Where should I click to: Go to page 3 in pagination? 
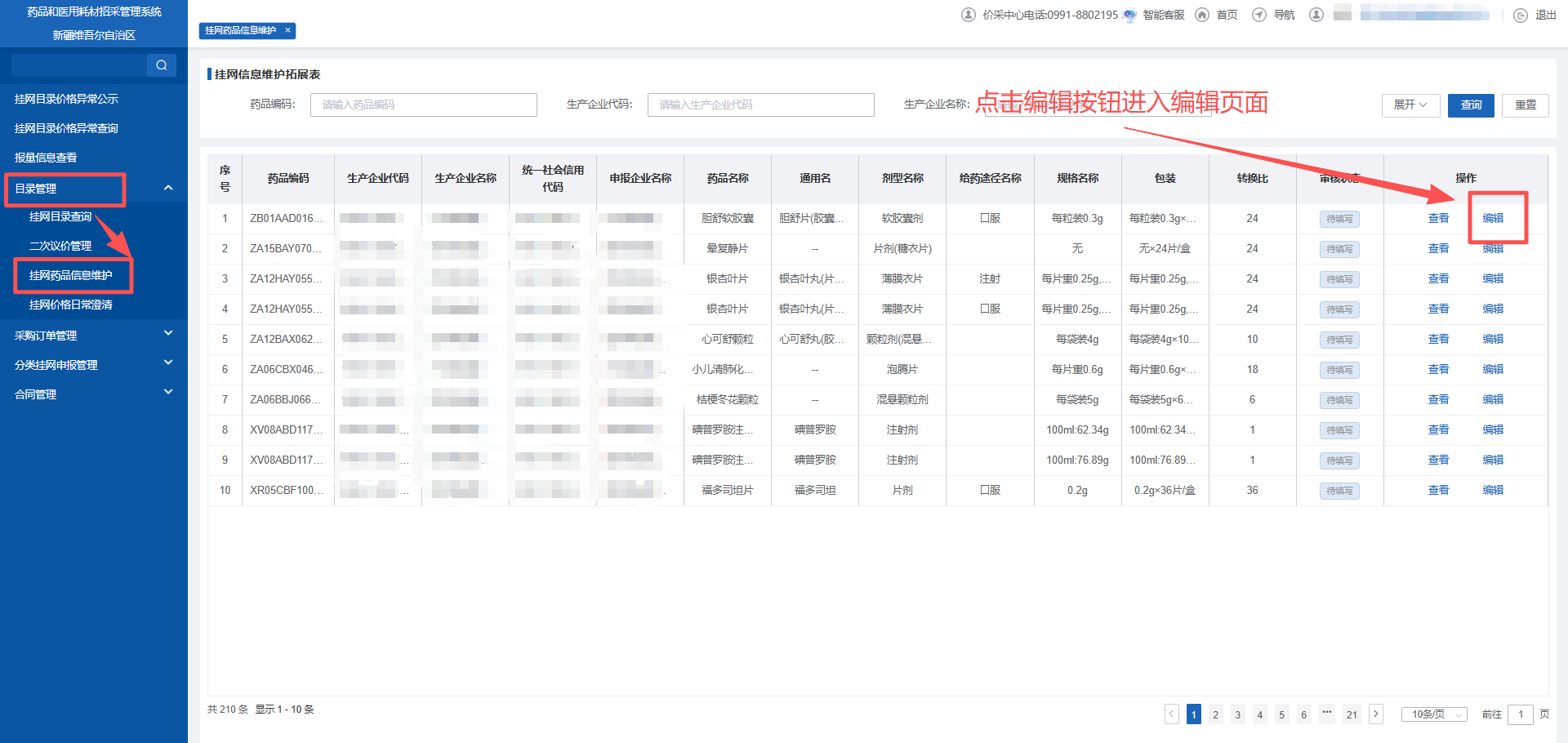(x=1238, y=714)
